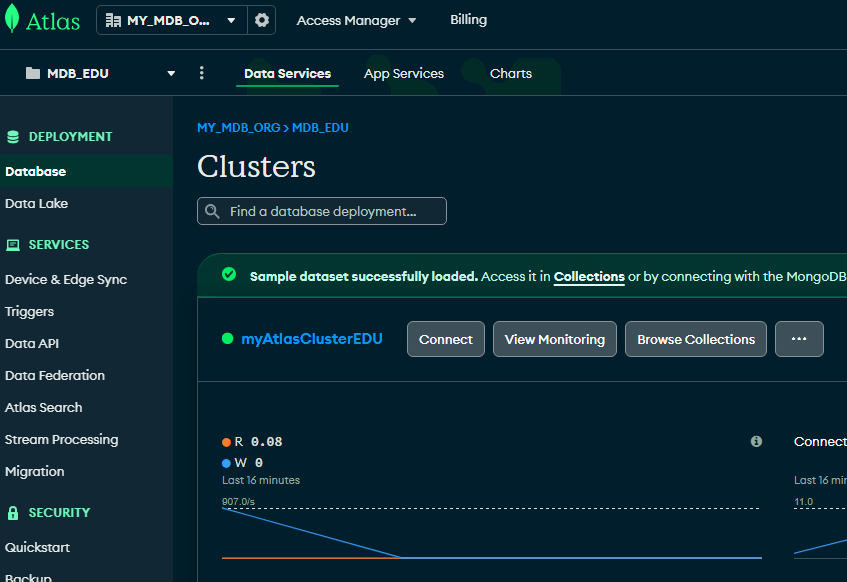Screen dimensions: 847x582
Task: Open the cluster more options ellipsis button
Action: click(799, 339)
